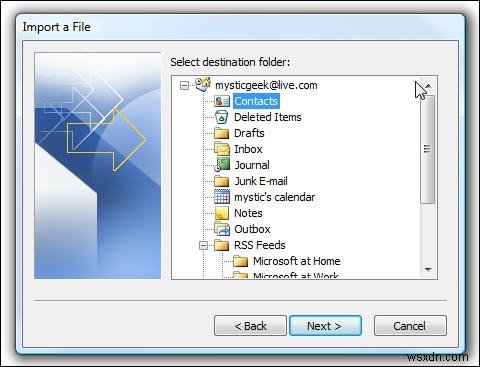
Task: Click the Drafts folder icon
Action: pos(222,133)
